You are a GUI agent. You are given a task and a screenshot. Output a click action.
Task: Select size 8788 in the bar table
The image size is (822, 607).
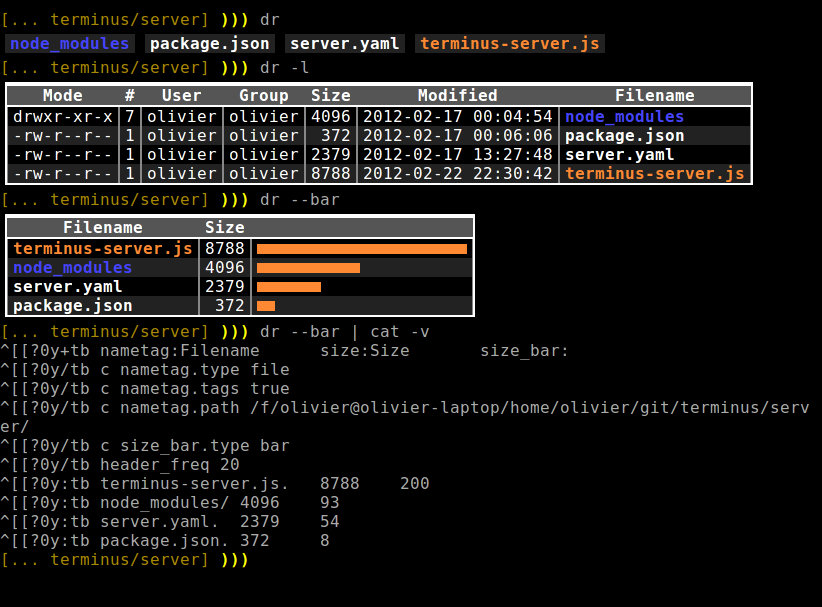point(225,248)
